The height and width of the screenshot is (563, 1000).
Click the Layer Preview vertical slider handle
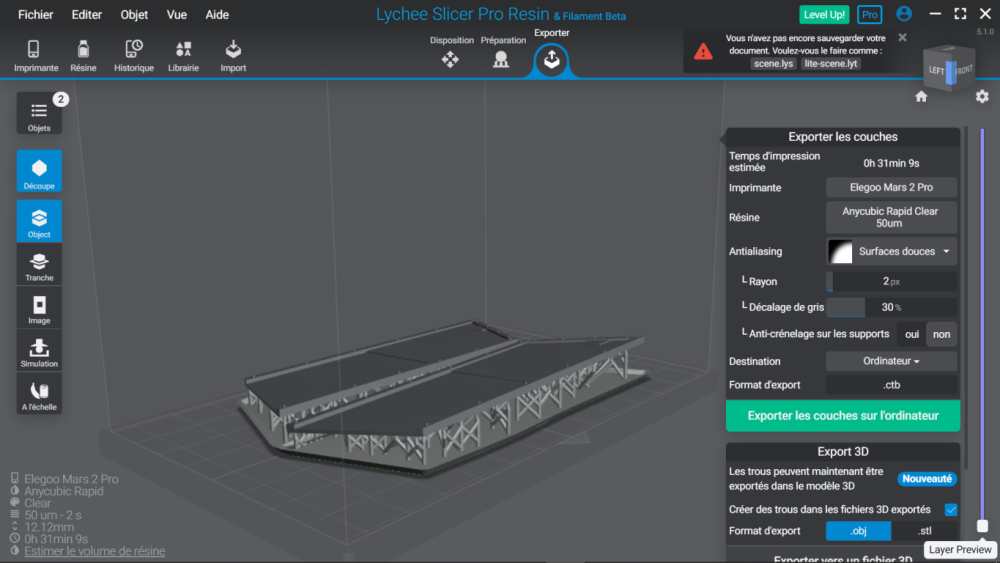click(982, 526)
